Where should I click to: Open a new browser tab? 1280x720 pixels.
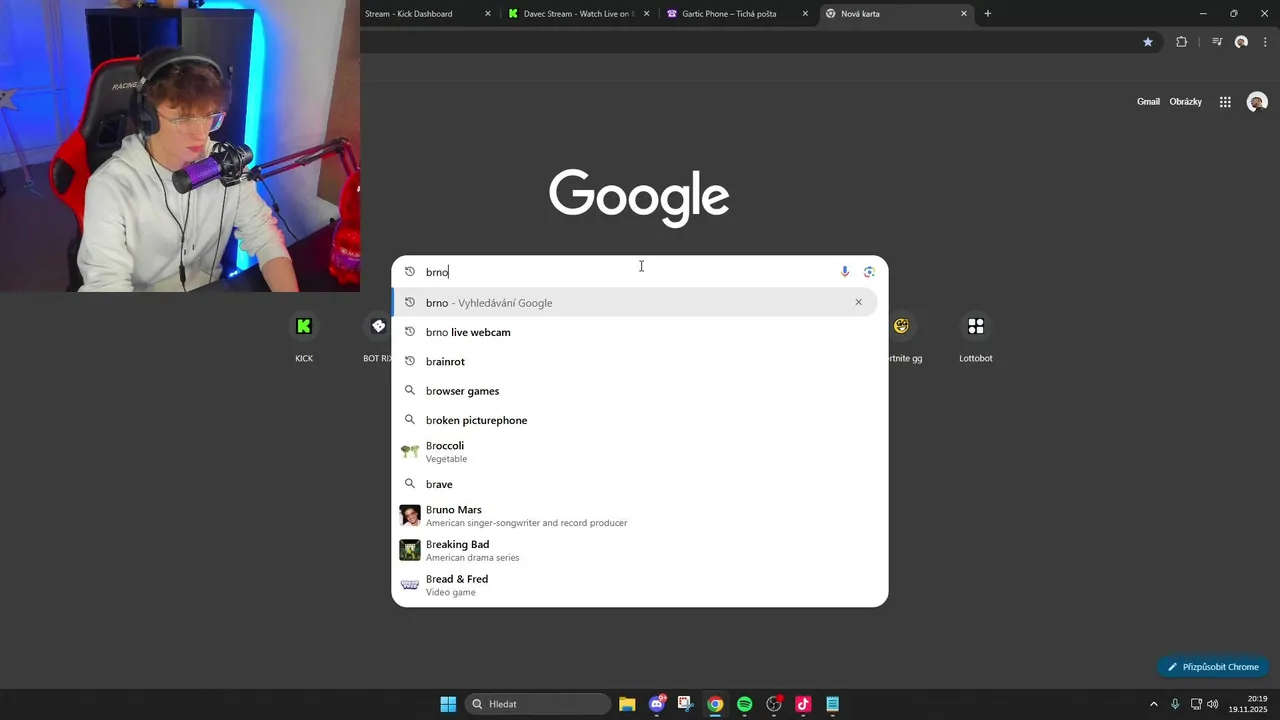pos(988,14)
